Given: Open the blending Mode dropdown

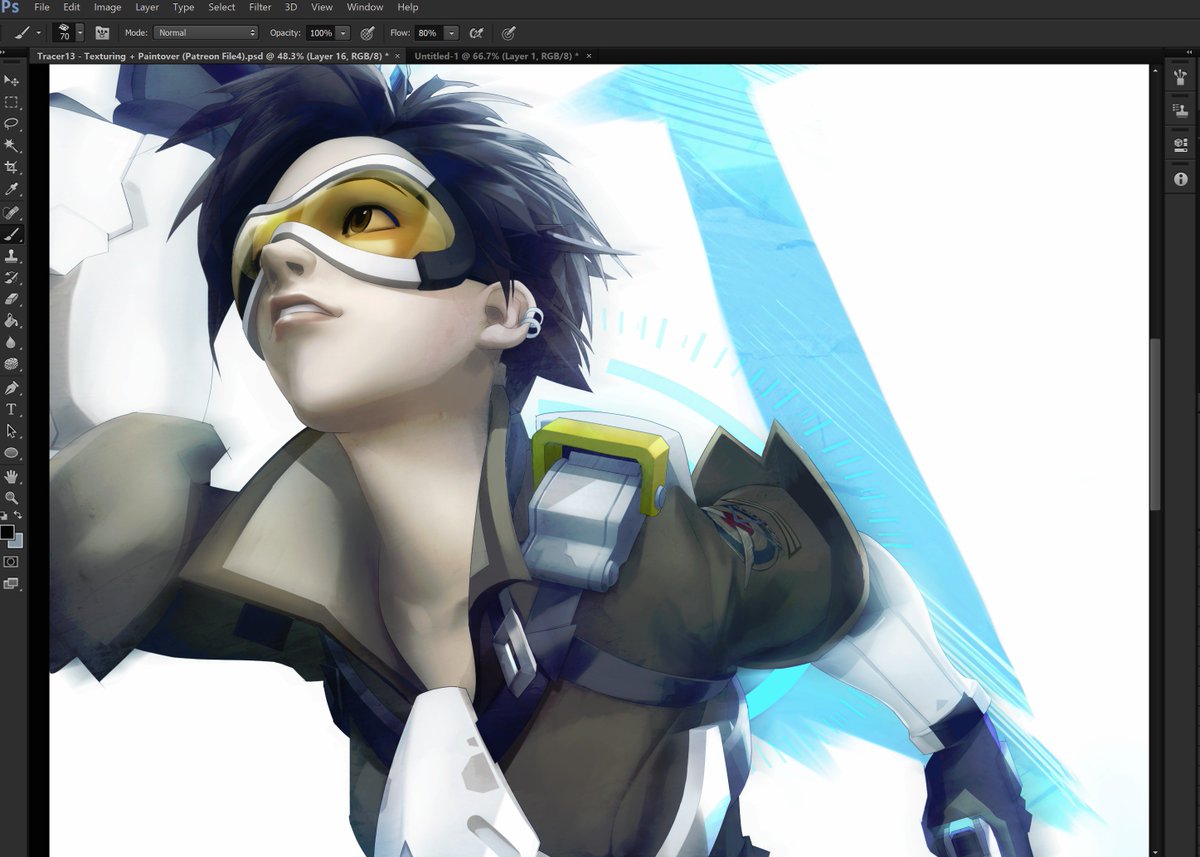Looking at the screenshot, I should click(x=205, y=33).
